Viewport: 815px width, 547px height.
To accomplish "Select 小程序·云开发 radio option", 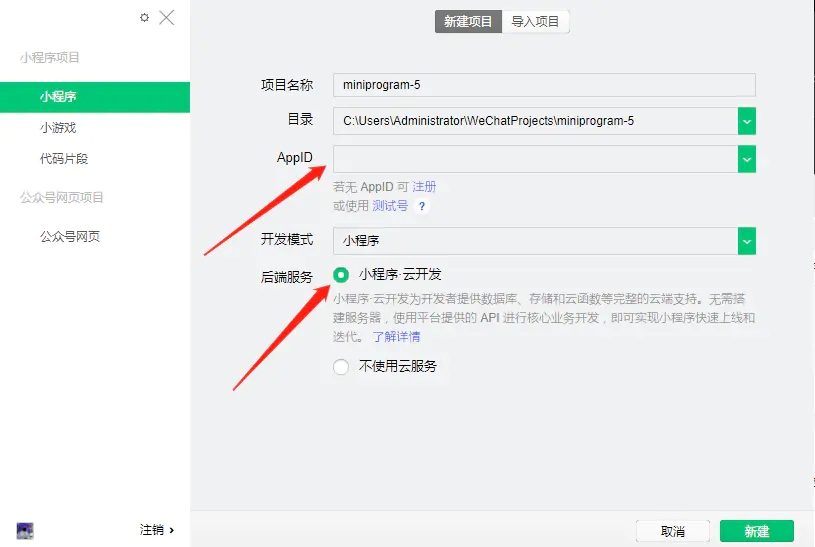I will coord(341,275).
